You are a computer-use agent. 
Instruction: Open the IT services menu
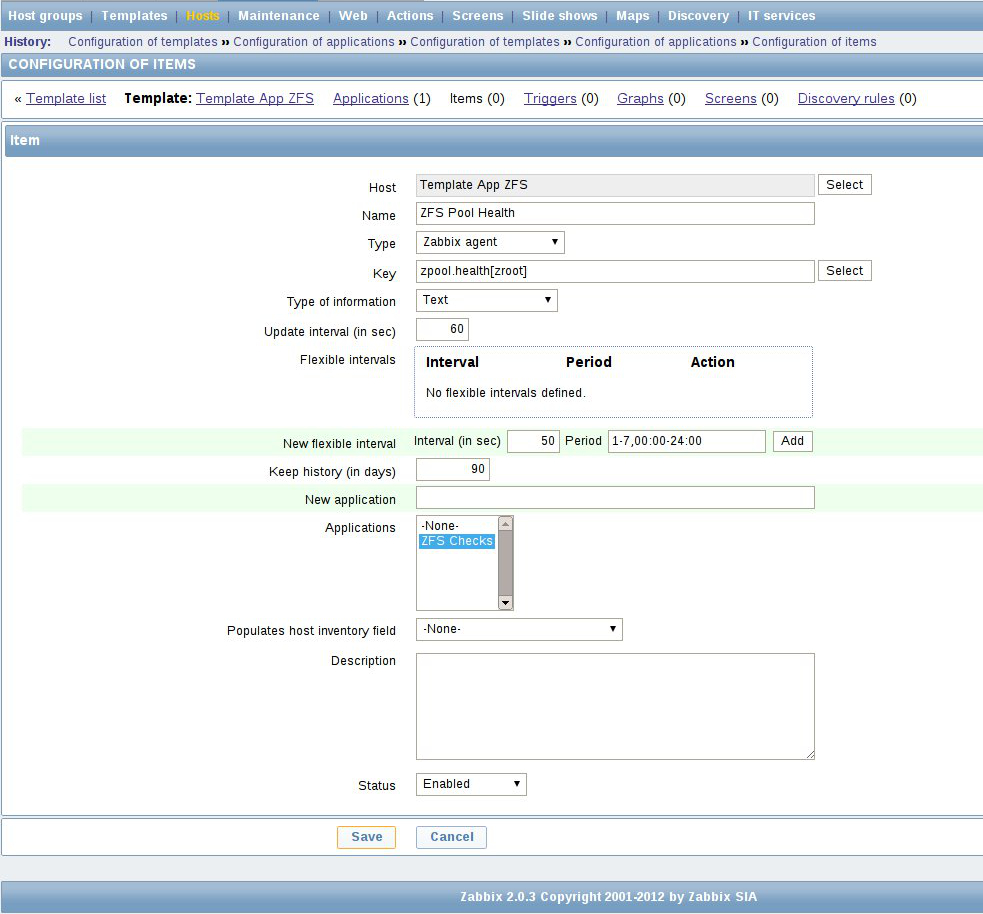tap(781, 15)
